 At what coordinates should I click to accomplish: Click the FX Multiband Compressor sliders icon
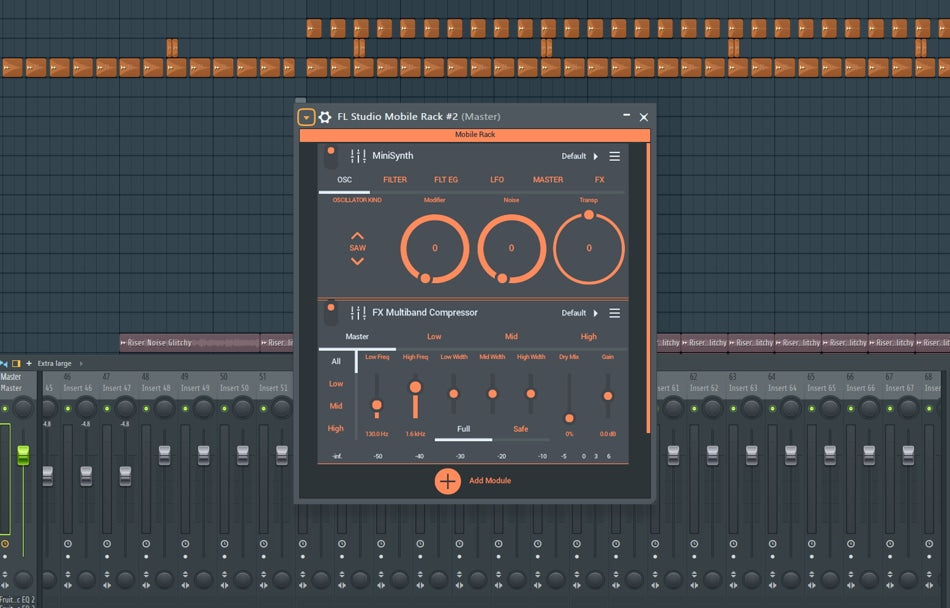click(358, 313)
